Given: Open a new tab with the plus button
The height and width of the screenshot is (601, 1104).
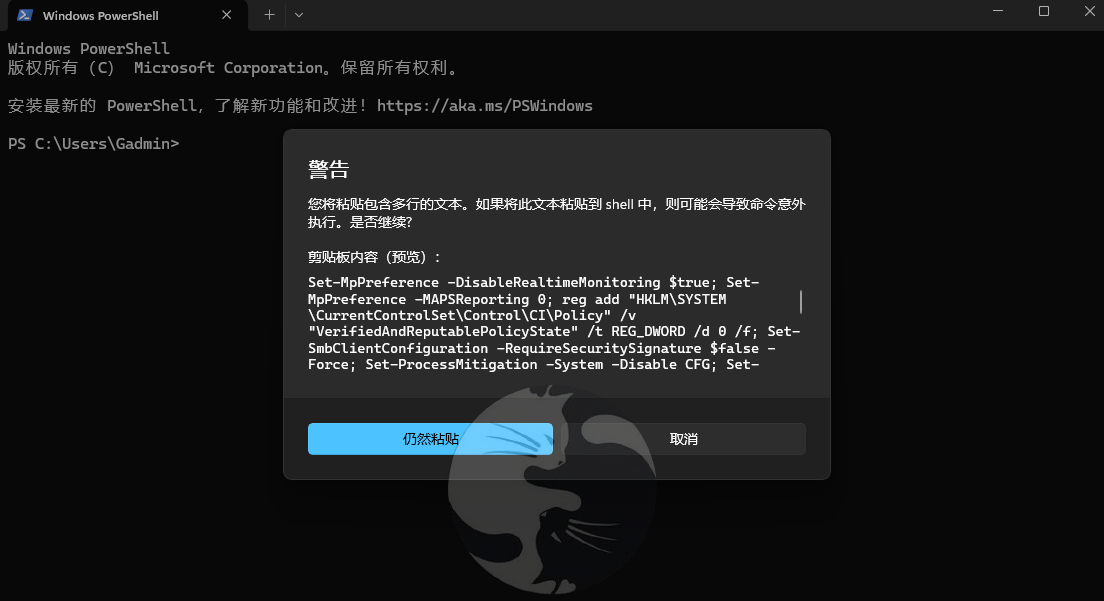Looking at the screenshot, I should click(269, 15).
